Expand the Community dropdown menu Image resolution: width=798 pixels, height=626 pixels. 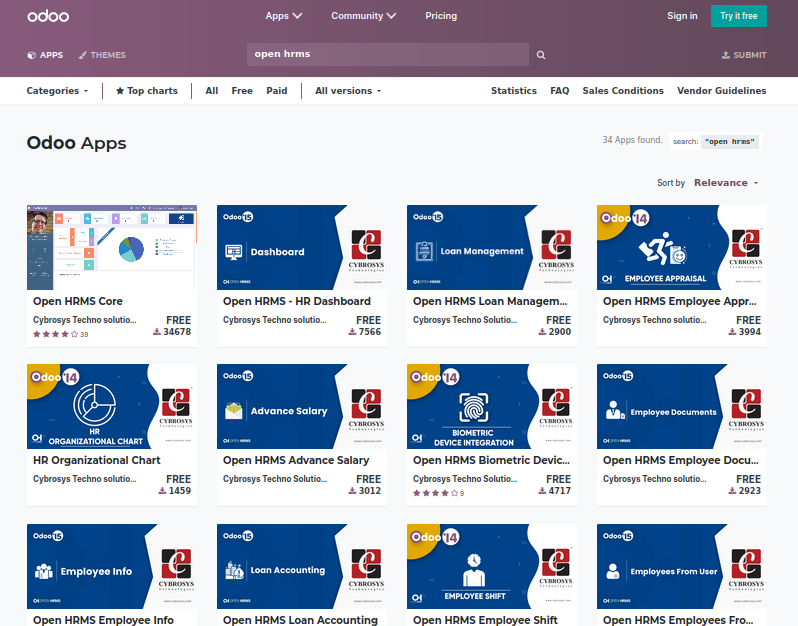point(363,16)
